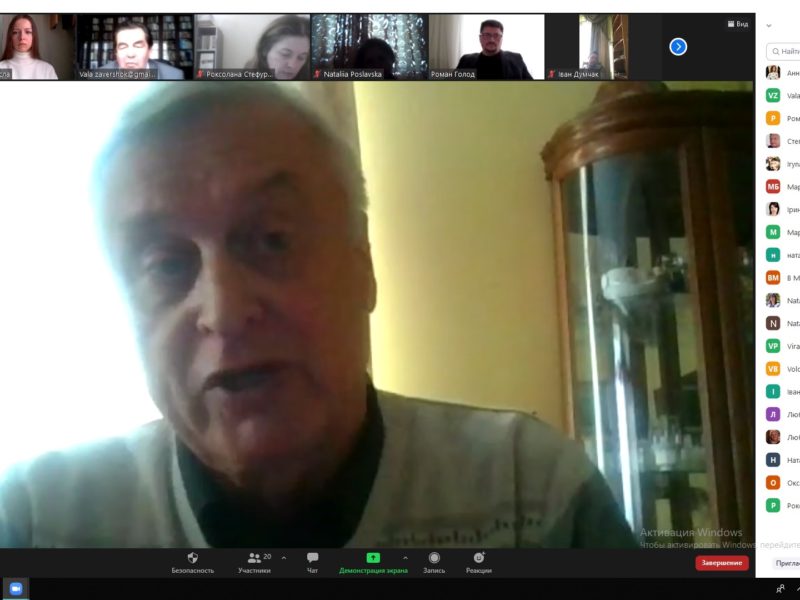
Task: Click the participant search field
Action: (785, 51)
